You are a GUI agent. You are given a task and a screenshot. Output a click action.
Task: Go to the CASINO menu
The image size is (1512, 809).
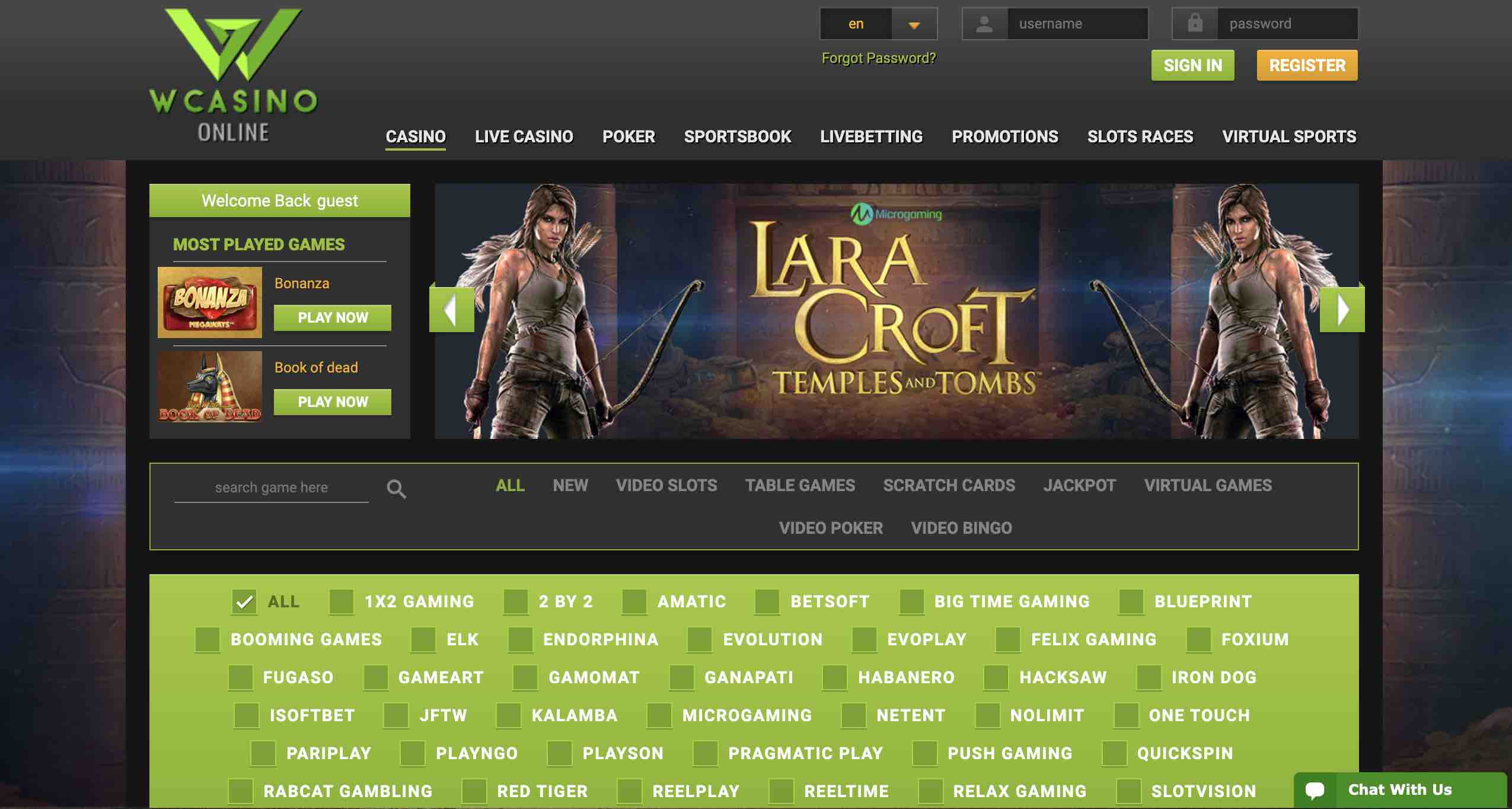coord(416,136)
